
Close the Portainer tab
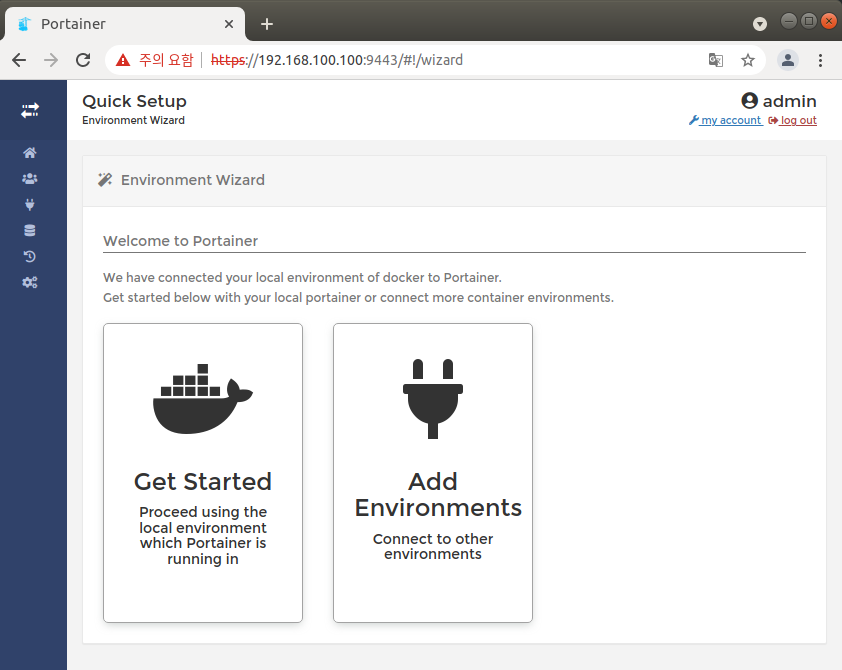click(229, 24)
